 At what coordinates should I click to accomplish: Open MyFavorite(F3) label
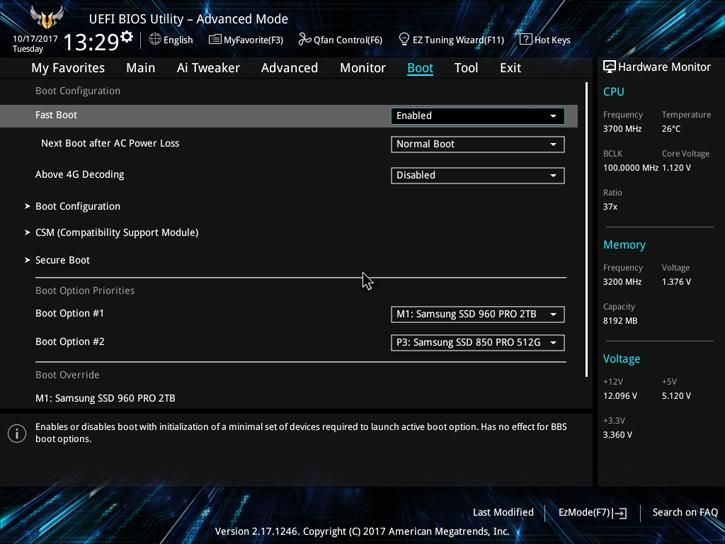253,40
